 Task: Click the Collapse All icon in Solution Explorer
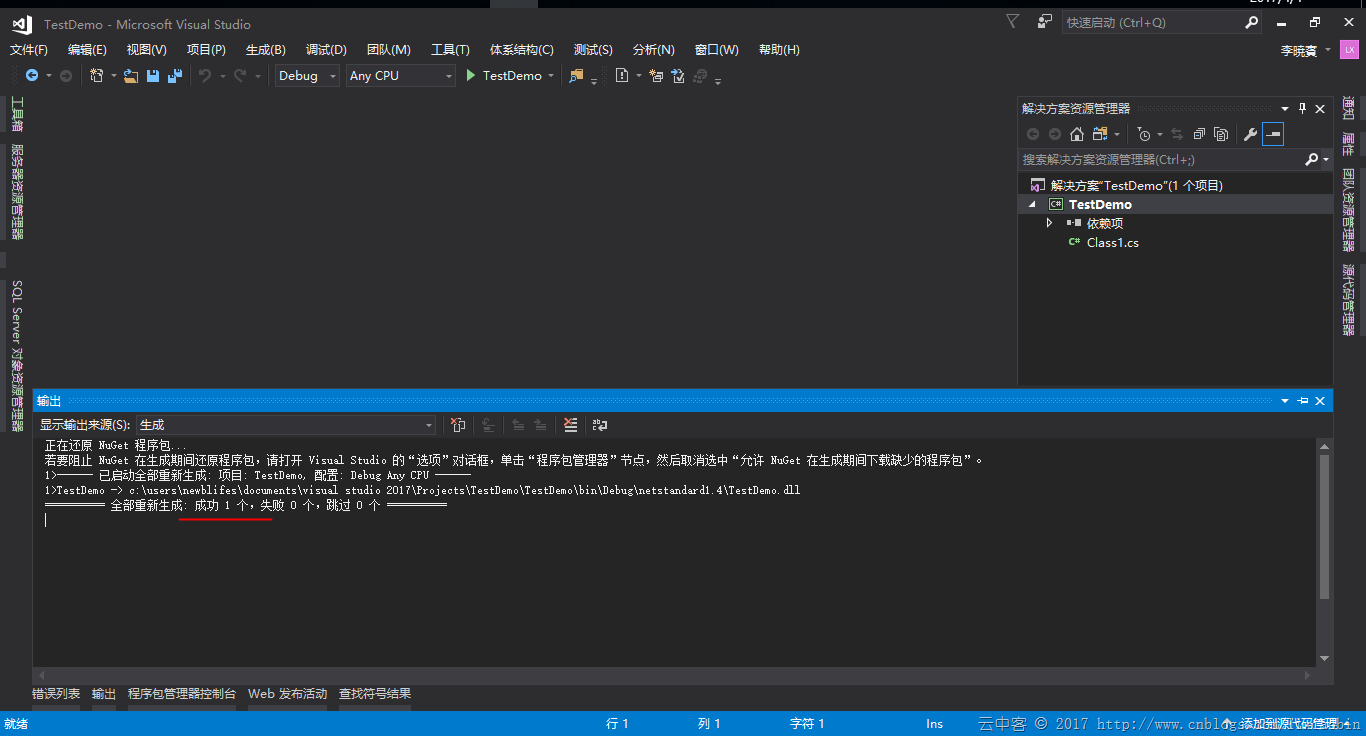[x=1199, y=134]
